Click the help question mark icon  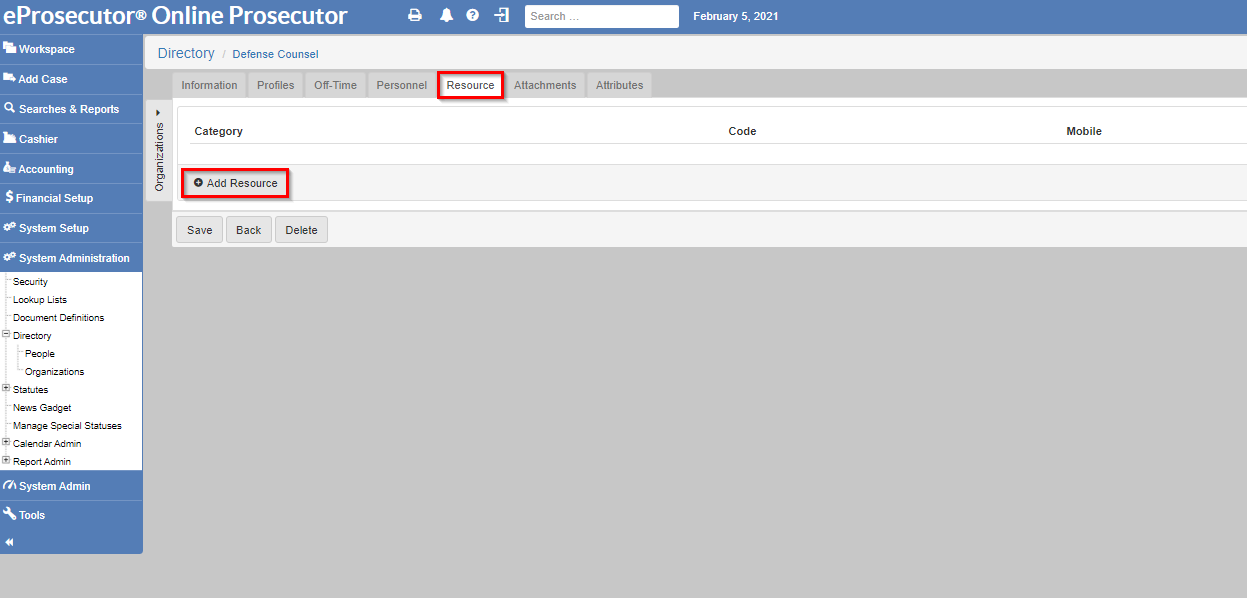point(473,16)
